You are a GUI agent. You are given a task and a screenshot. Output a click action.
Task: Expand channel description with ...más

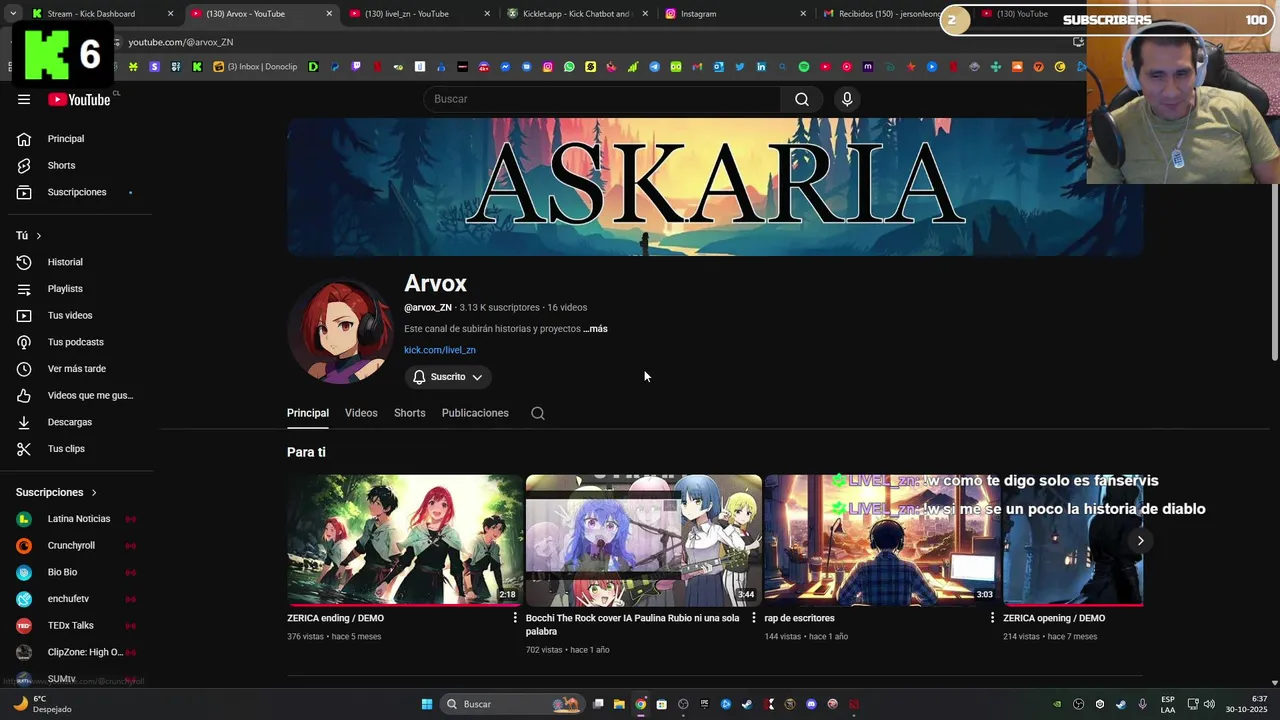(596, 329)
